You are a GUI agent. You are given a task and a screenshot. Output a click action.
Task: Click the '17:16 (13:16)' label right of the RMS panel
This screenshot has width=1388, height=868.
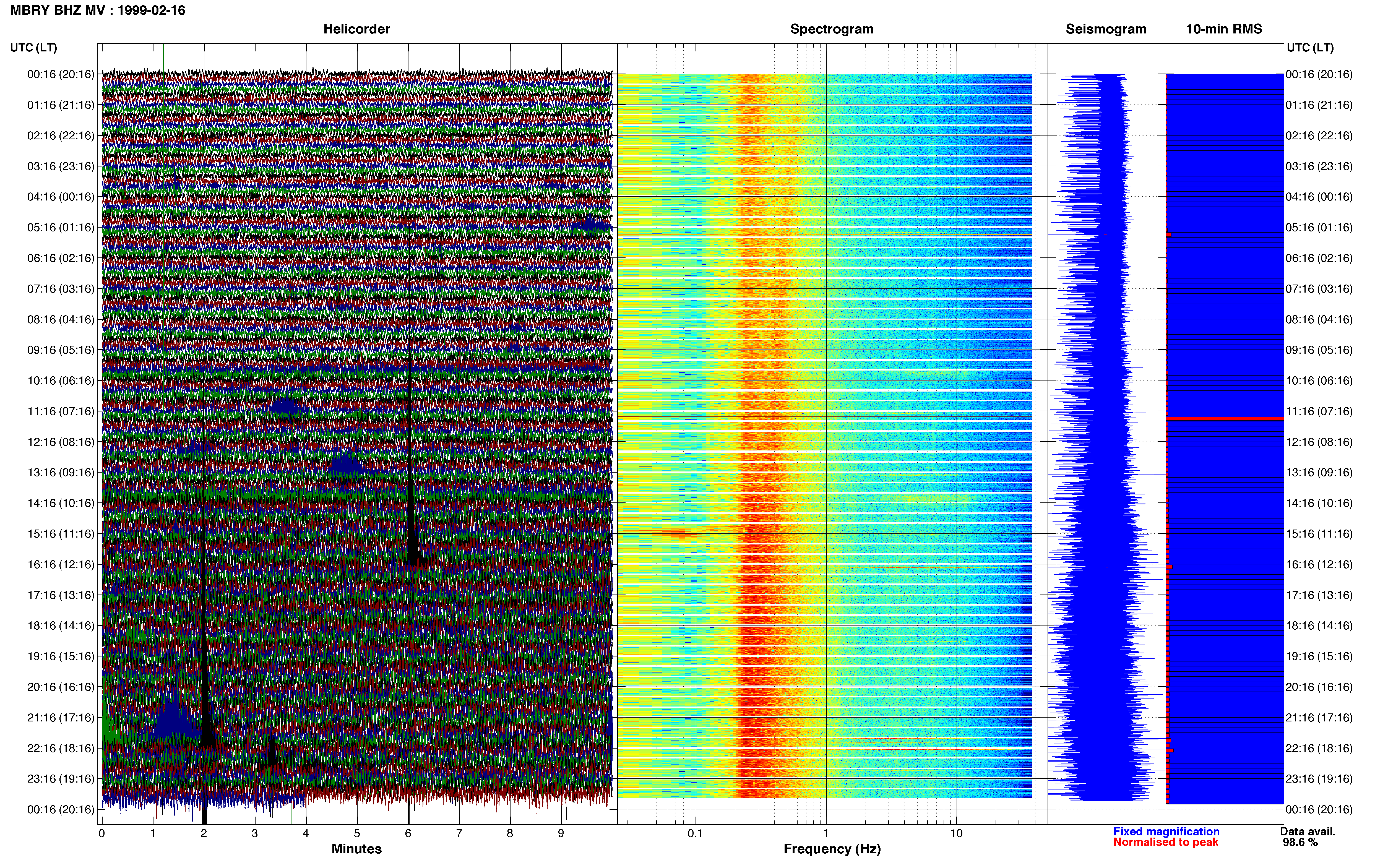1319,595
